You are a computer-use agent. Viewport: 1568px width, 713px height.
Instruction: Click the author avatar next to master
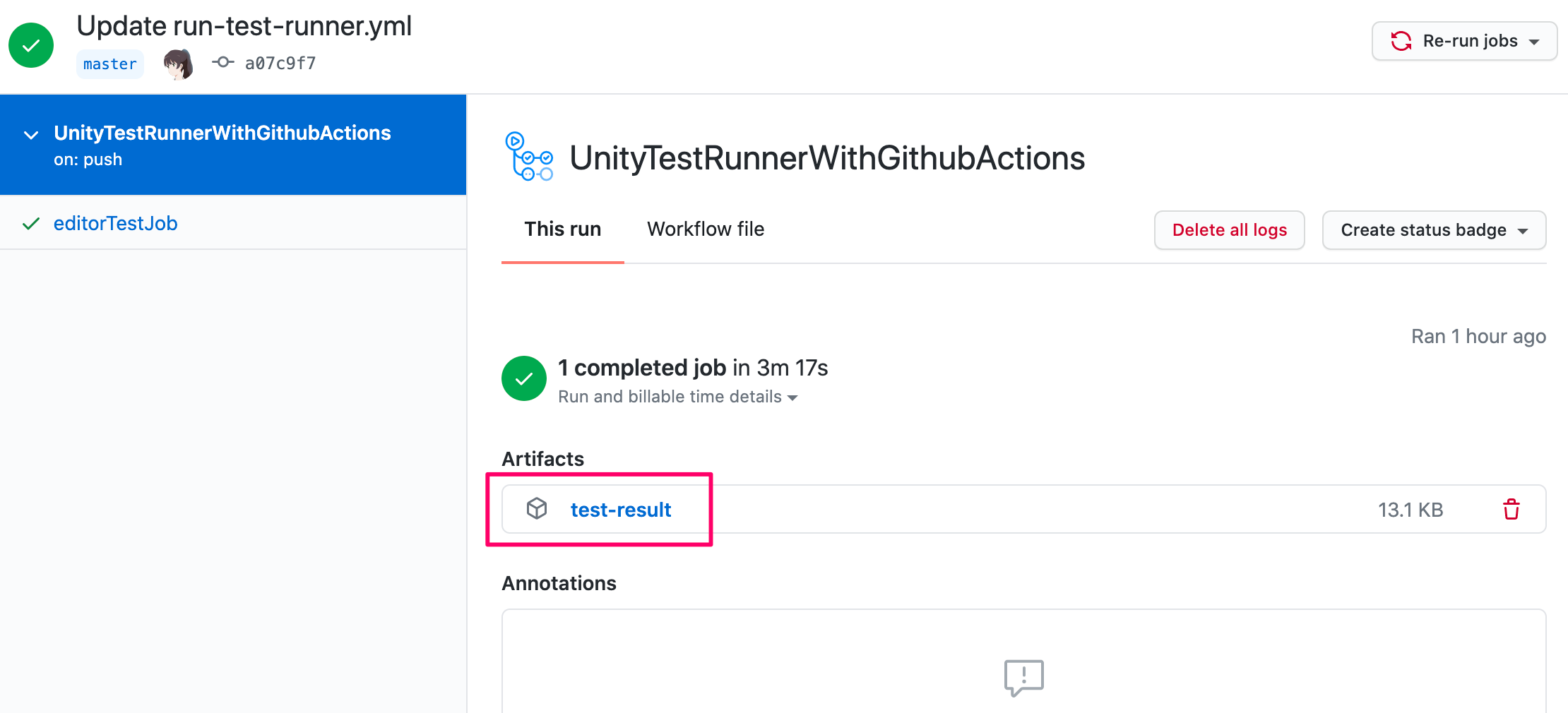178,64
